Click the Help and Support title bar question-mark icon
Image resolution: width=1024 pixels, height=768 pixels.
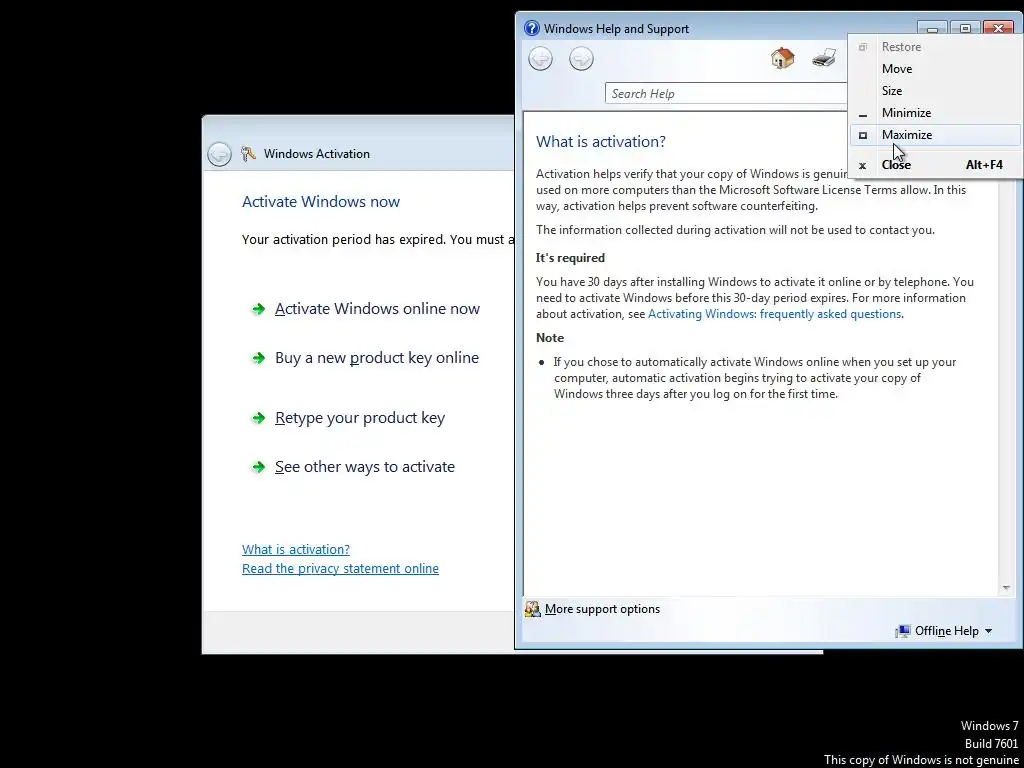tap(532, 29)
